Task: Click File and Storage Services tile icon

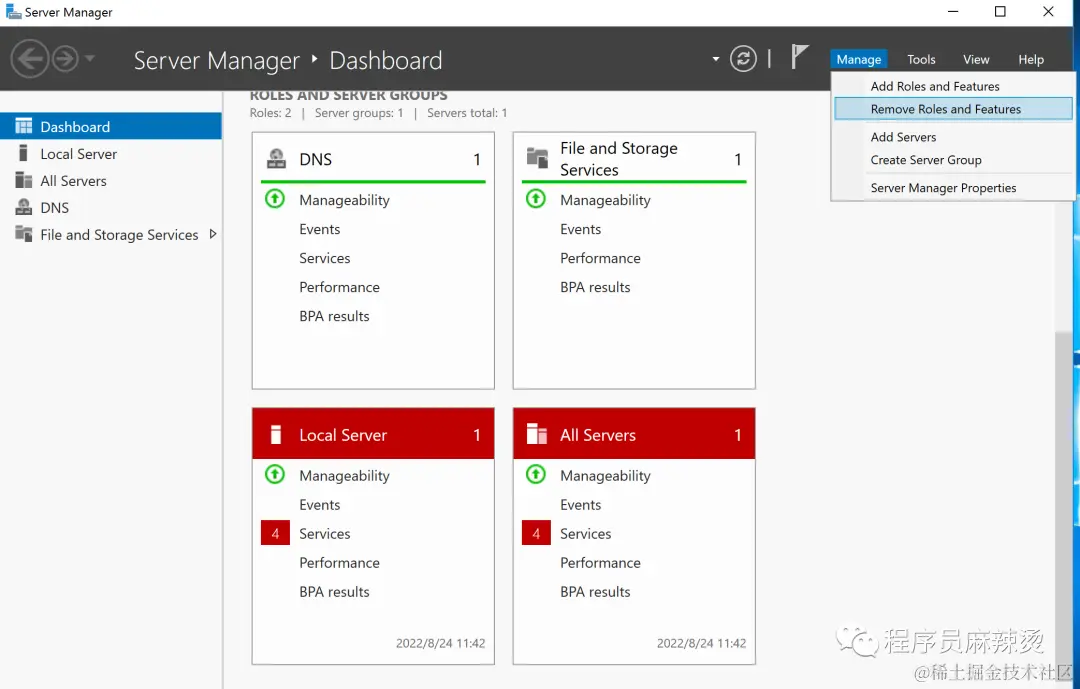Action: (x=537, y=158)
